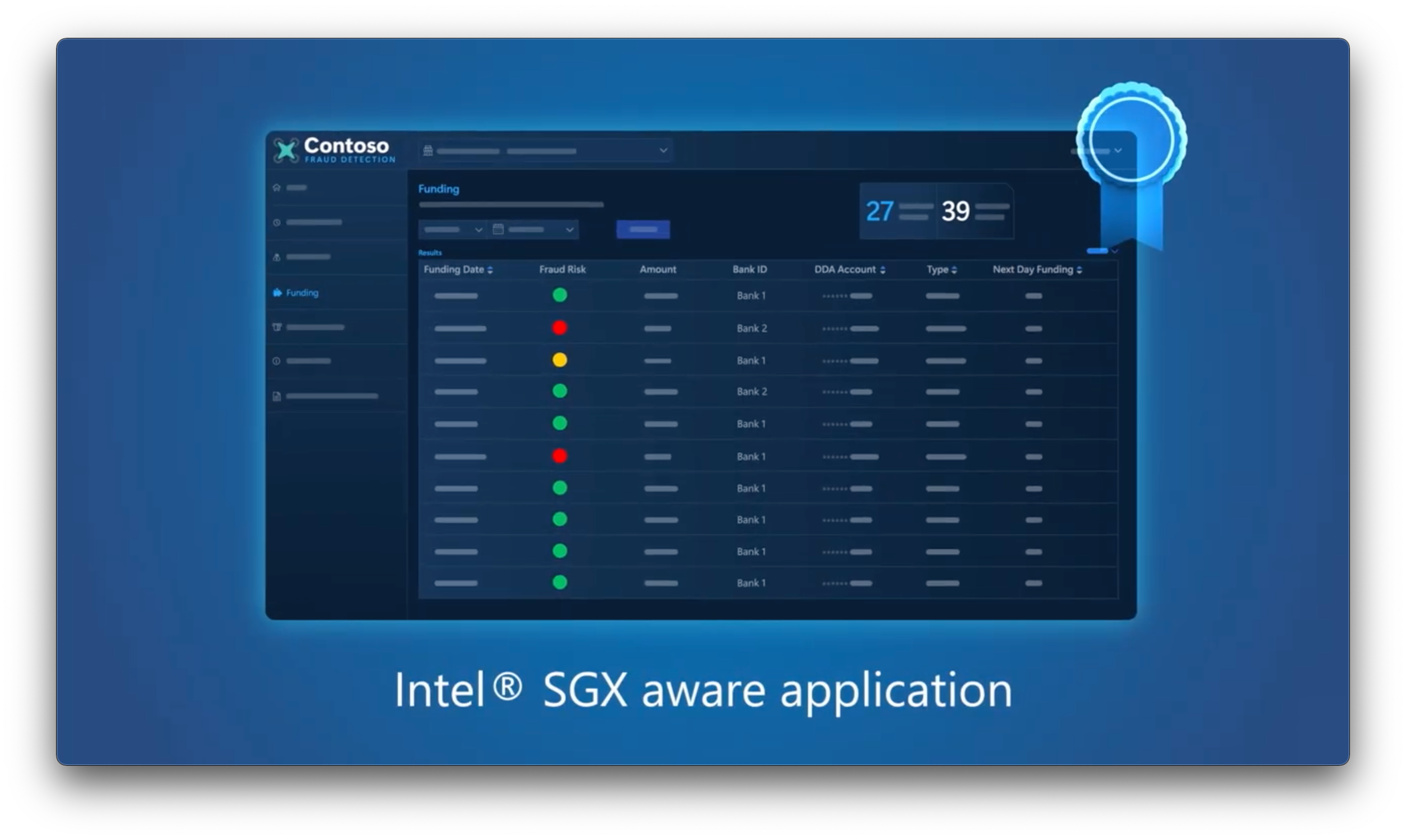The image size is (1406, 840).
Task: Select Funding in the sidebar menu
Action: click(x=302, y=293)
